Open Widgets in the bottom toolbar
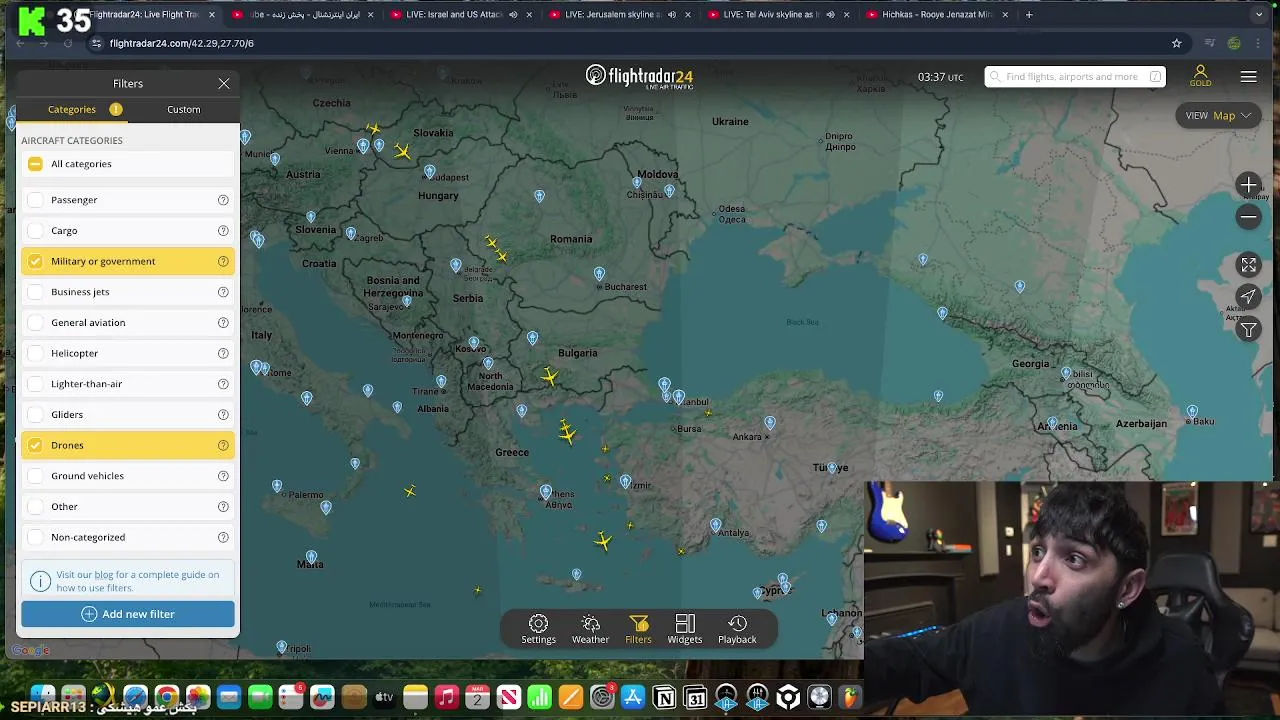This screenshot has width=1280, height=720. (685, 629)
